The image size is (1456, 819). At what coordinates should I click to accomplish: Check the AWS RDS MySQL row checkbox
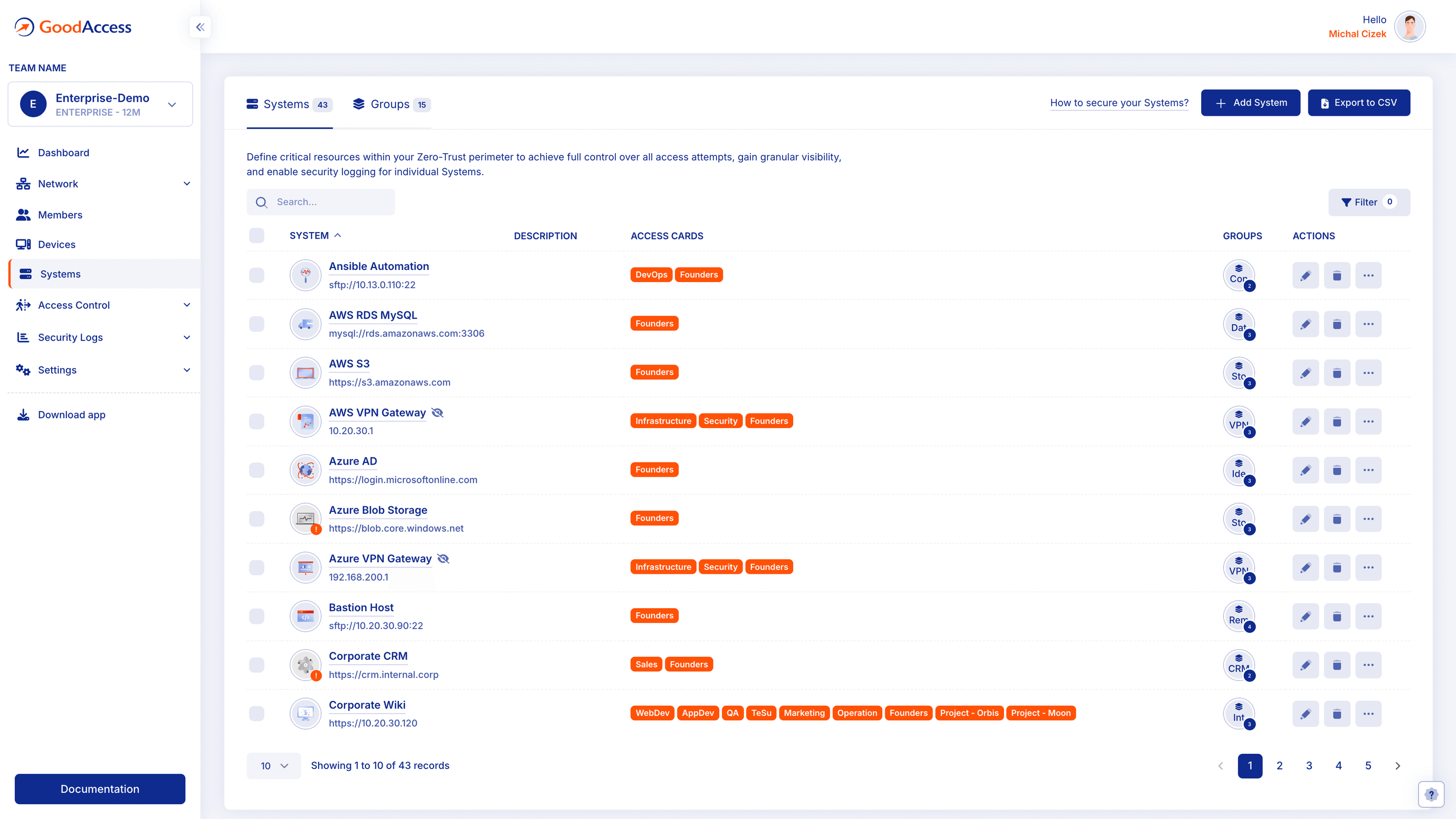[x=257, y=324]
